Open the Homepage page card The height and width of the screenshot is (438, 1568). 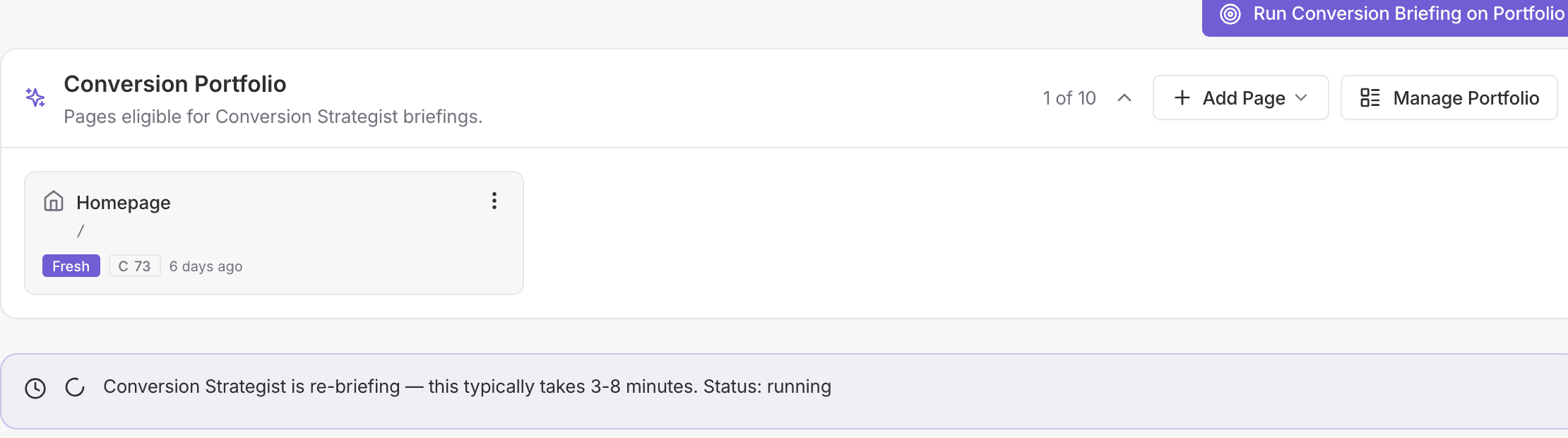tap(274, 232)
